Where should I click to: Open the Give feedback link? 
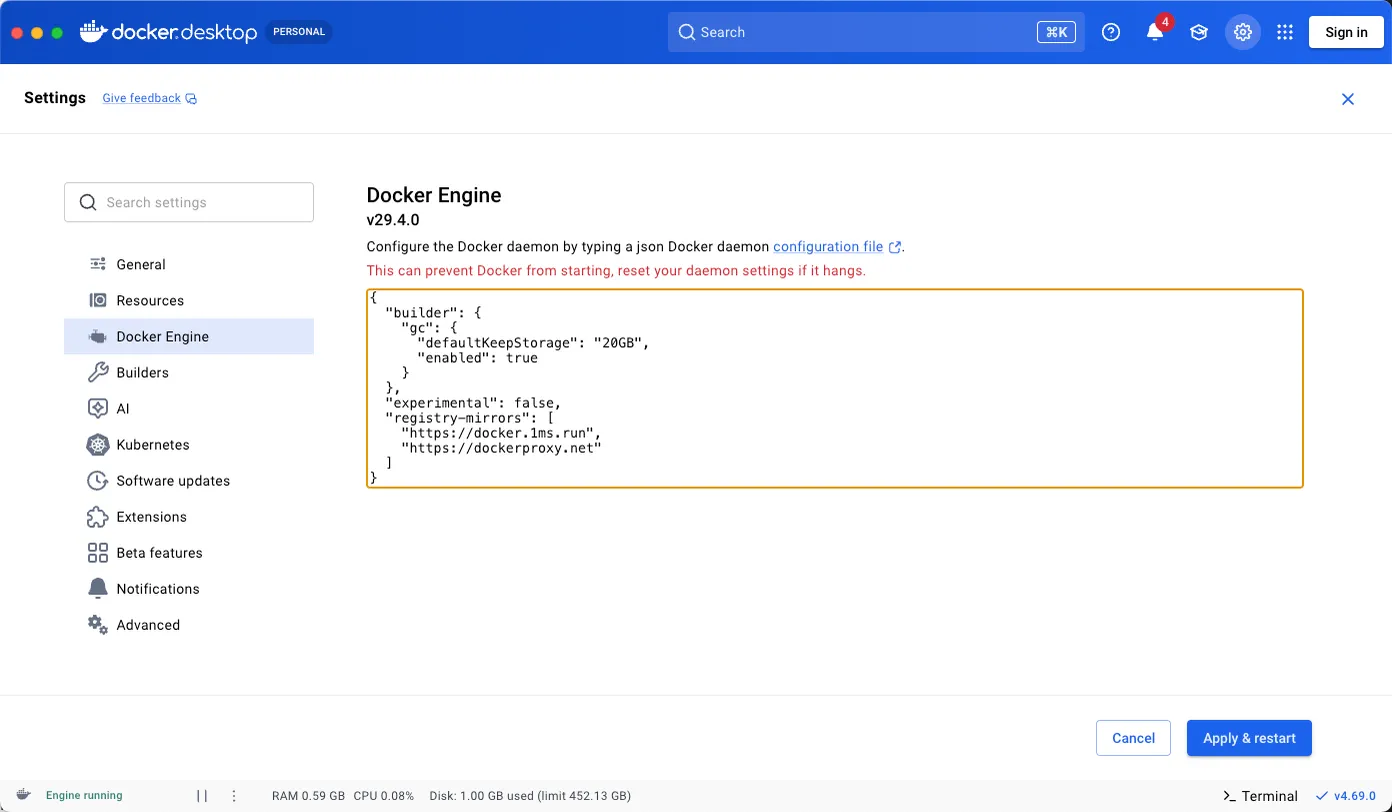[x=141, y=98]
